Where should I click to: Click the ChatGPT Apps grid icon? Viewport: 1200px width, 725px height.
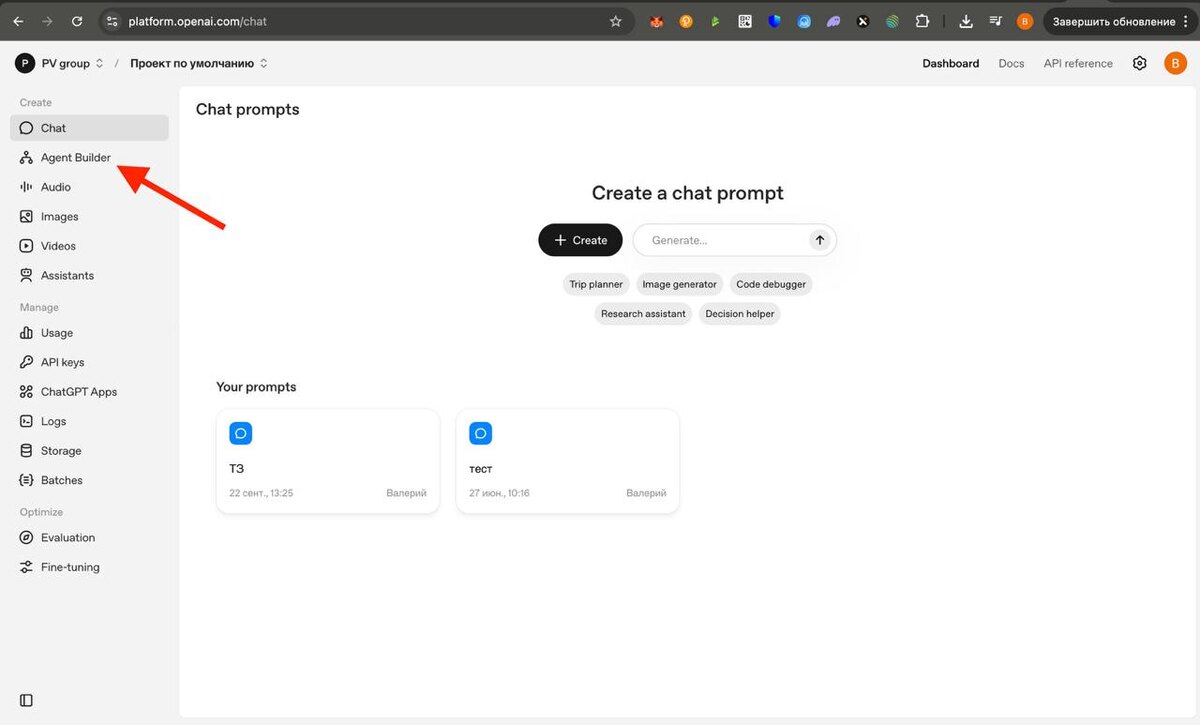tap(27, 392)
